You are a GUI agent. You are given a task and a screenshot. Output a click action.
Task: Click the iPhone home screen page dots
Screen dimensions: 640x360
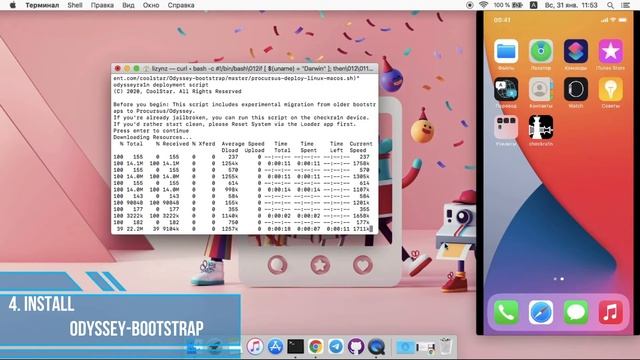(558, 279)
